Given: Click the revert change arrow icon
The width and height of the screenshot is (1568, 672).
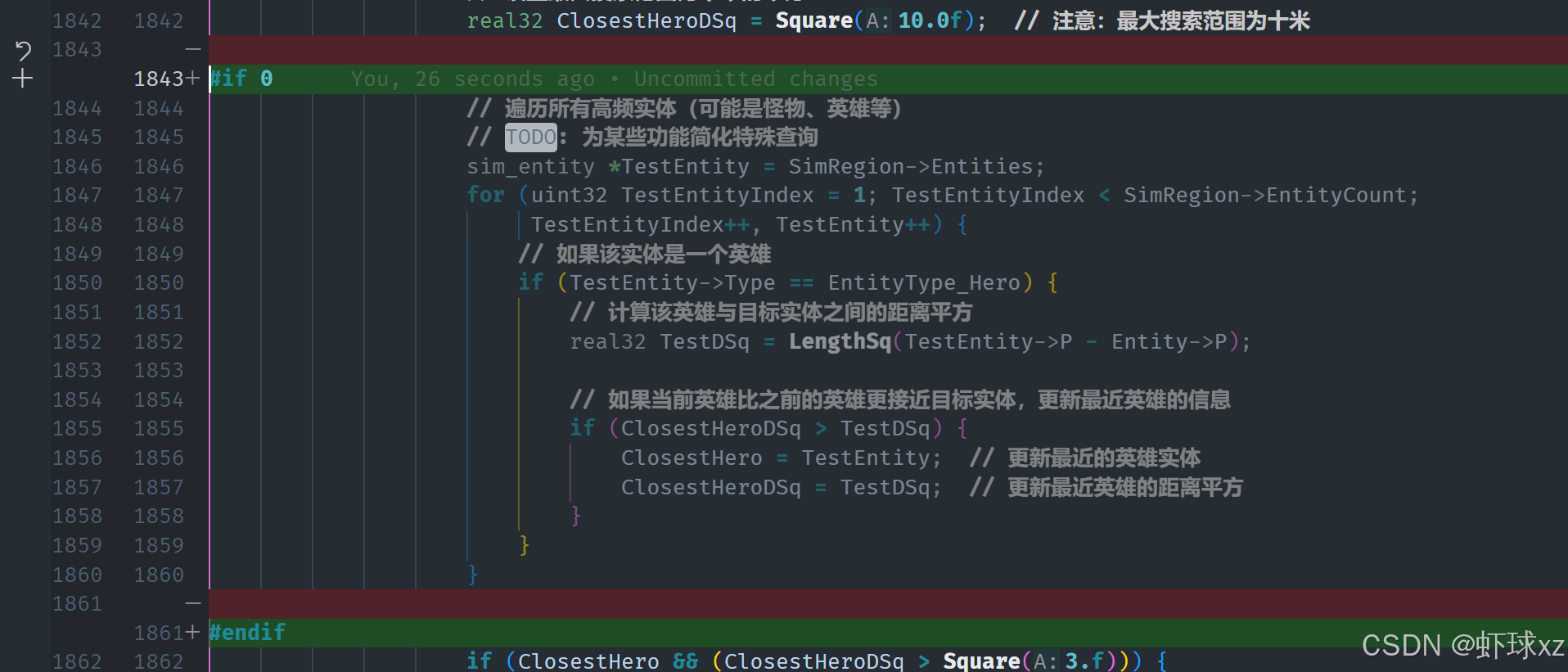Looking at the screenshot, I should coord(23,51).
